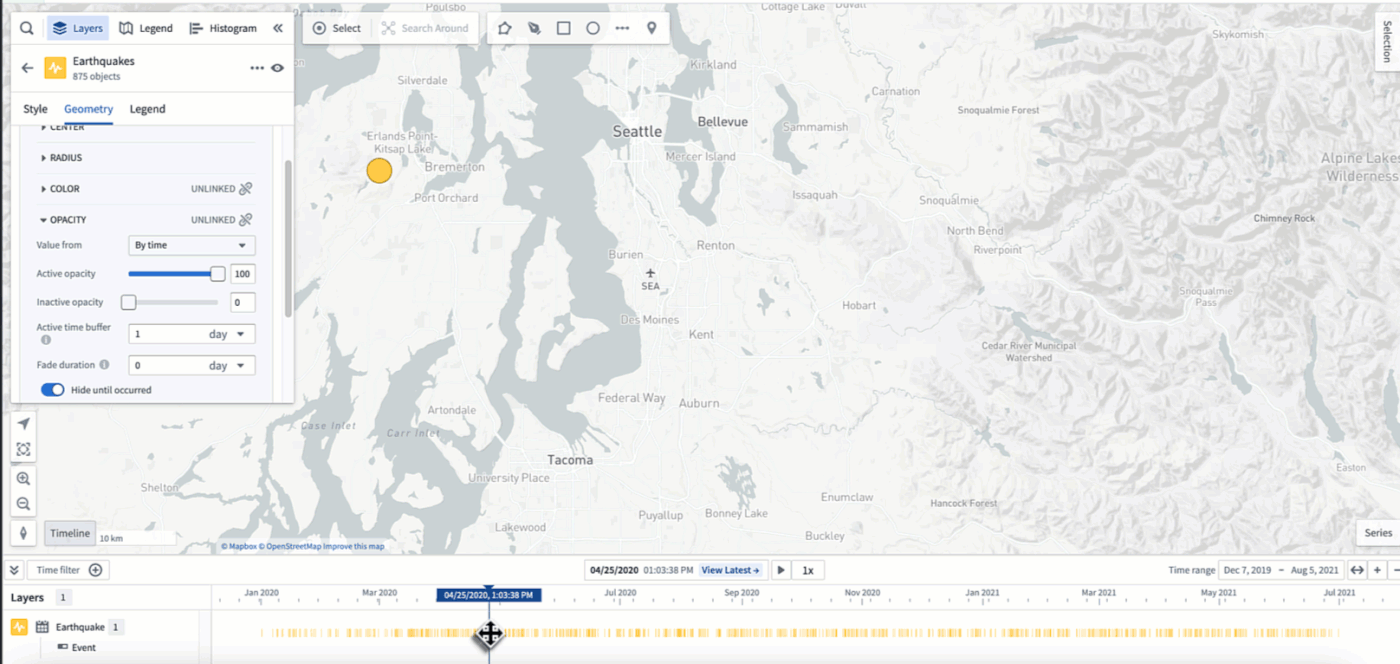Select the circle drawing tool
This screenshot has width=1400, height=664.
pyautogui.click(x=593, y=28)
